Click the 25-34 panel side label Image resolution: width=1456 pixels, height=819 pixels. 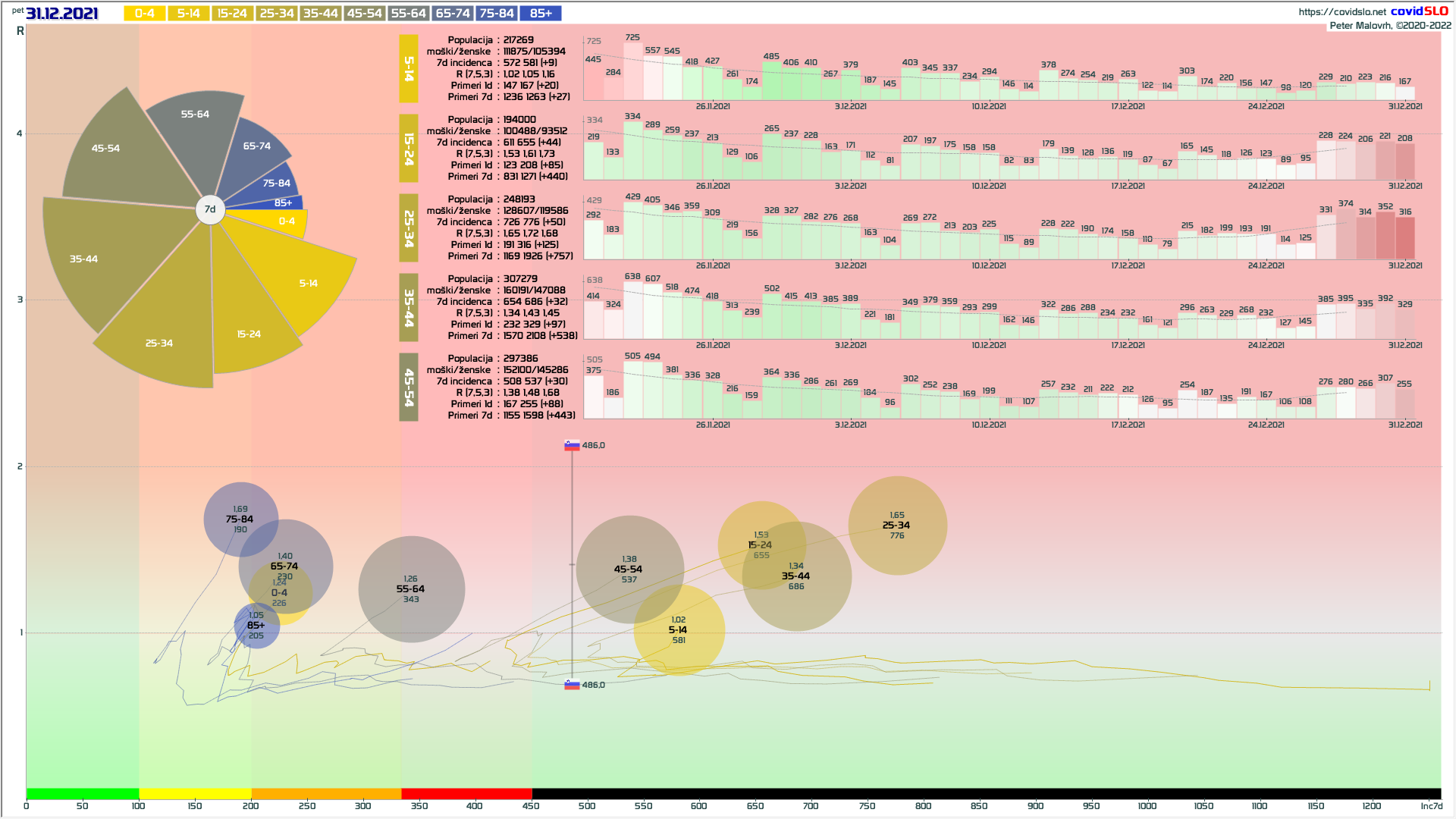409,228
